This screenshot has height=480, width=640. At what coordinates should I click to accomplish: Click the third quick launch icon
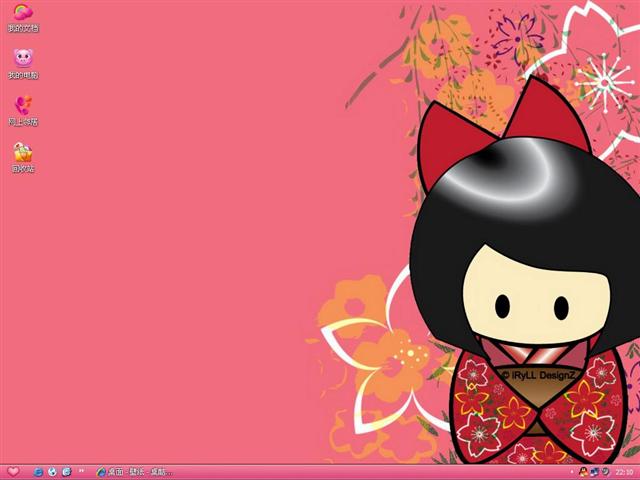[67, 472]
